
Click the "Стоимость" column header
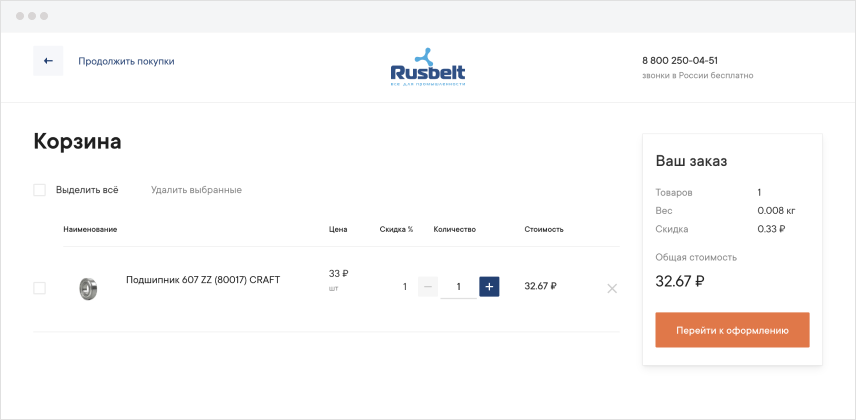pyautogui.click(x=544, y=229)
